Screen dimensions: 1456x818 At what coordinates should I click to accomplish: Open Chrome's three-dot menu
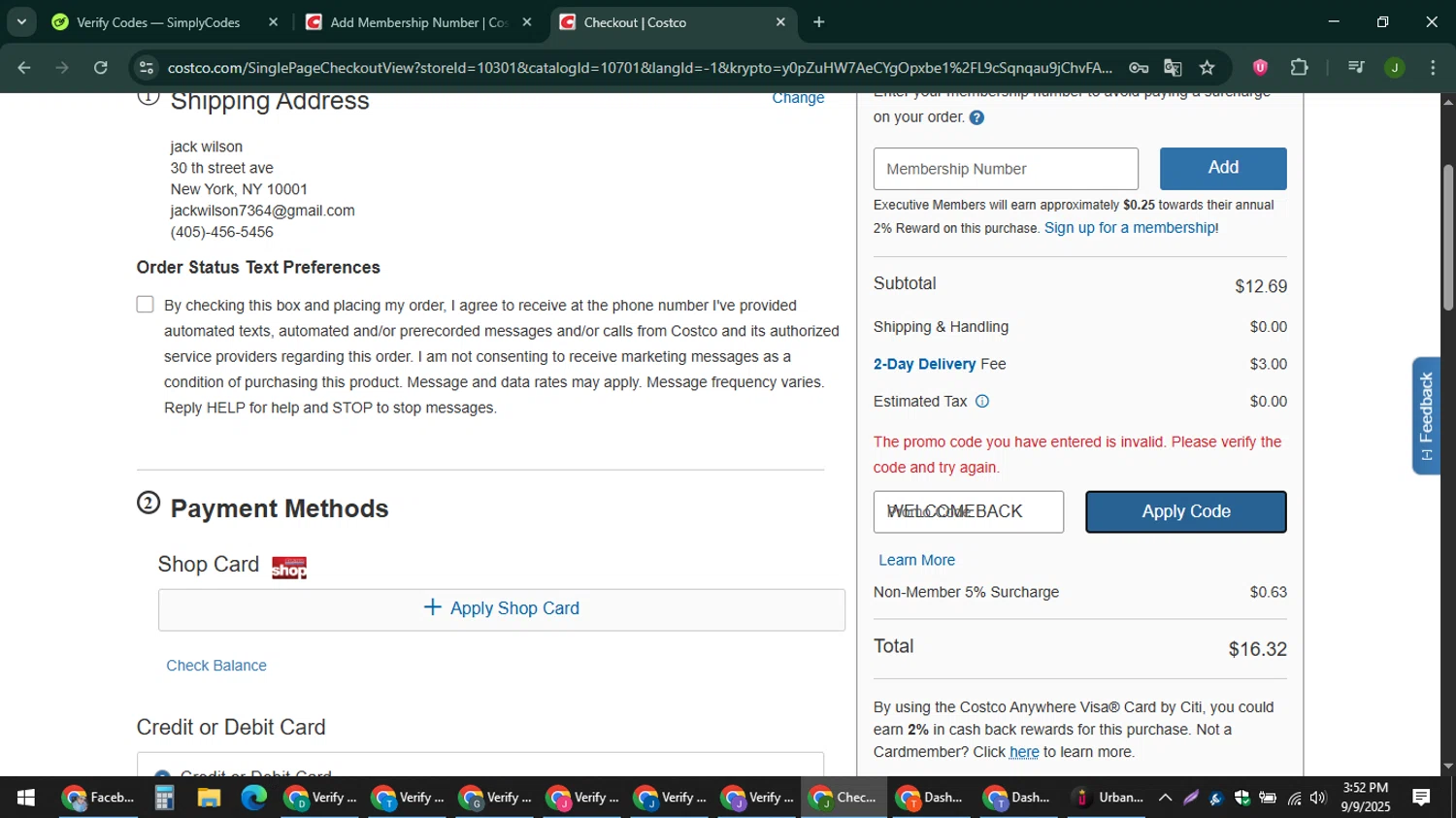click(1433, 67)
